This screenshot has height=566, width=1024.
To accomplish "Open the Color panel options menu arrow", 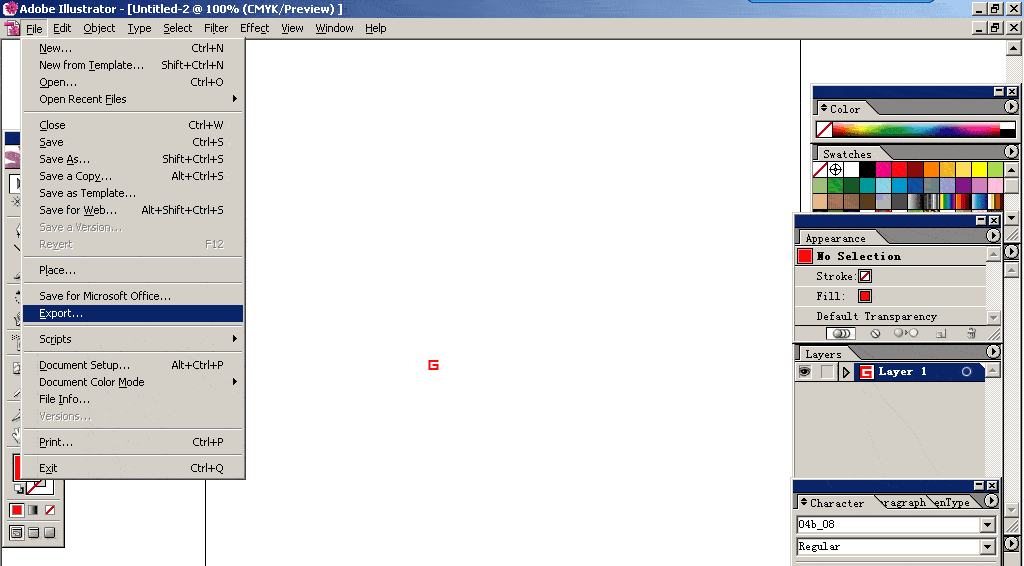I will pos(1011,106).
